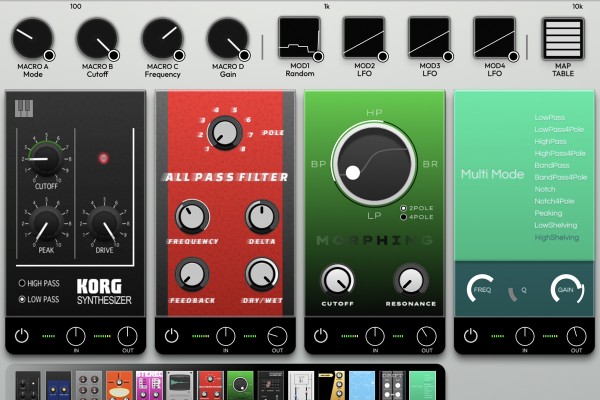This screenshot has height=400, width=600.
Task: Power off the Morphing filter module
Action: tap(321, 335)
